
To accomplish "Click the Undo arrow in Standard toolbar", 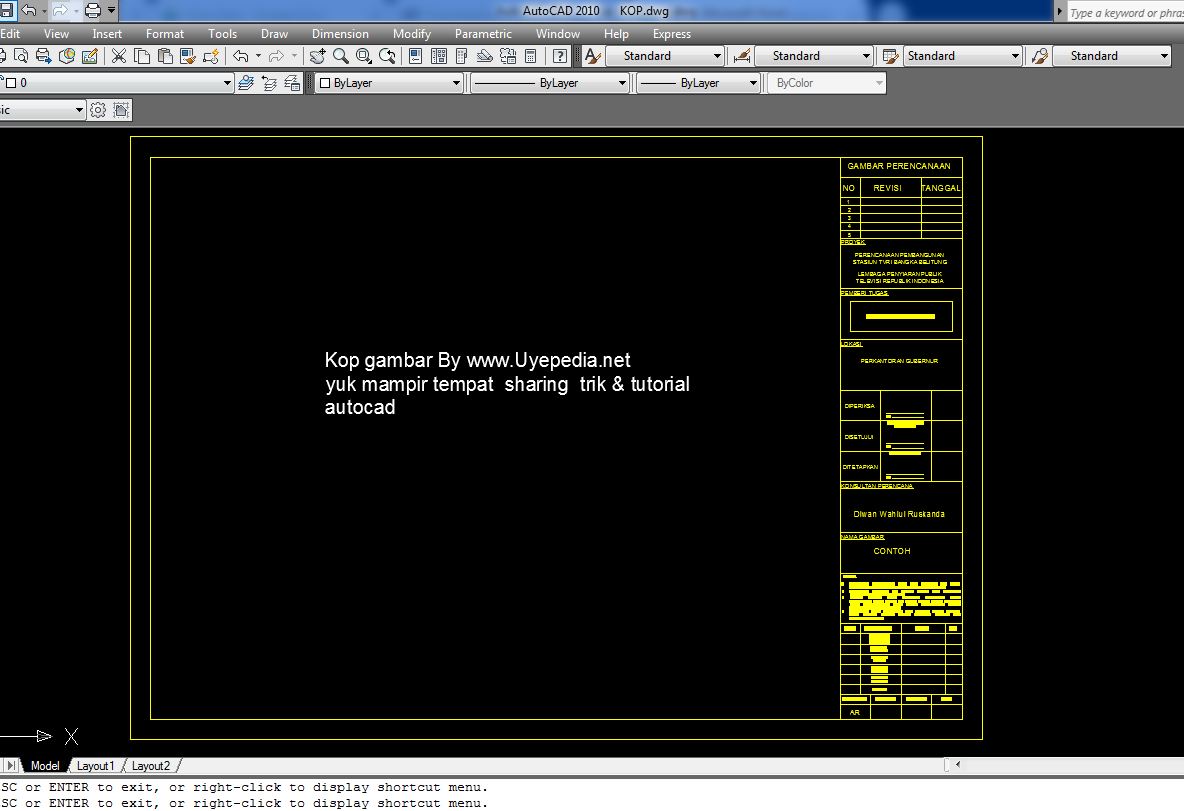I will [240, 56].
